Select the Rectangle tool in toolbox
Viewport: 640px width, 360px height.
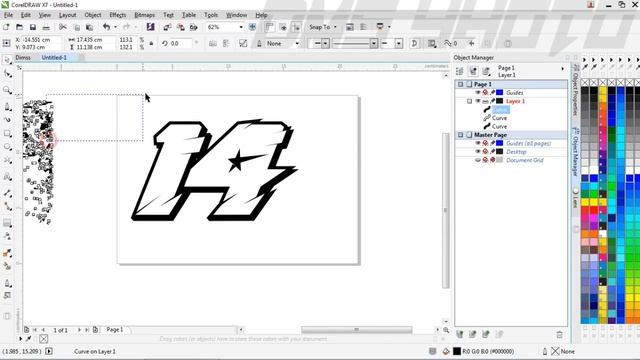tap(7, 133)
